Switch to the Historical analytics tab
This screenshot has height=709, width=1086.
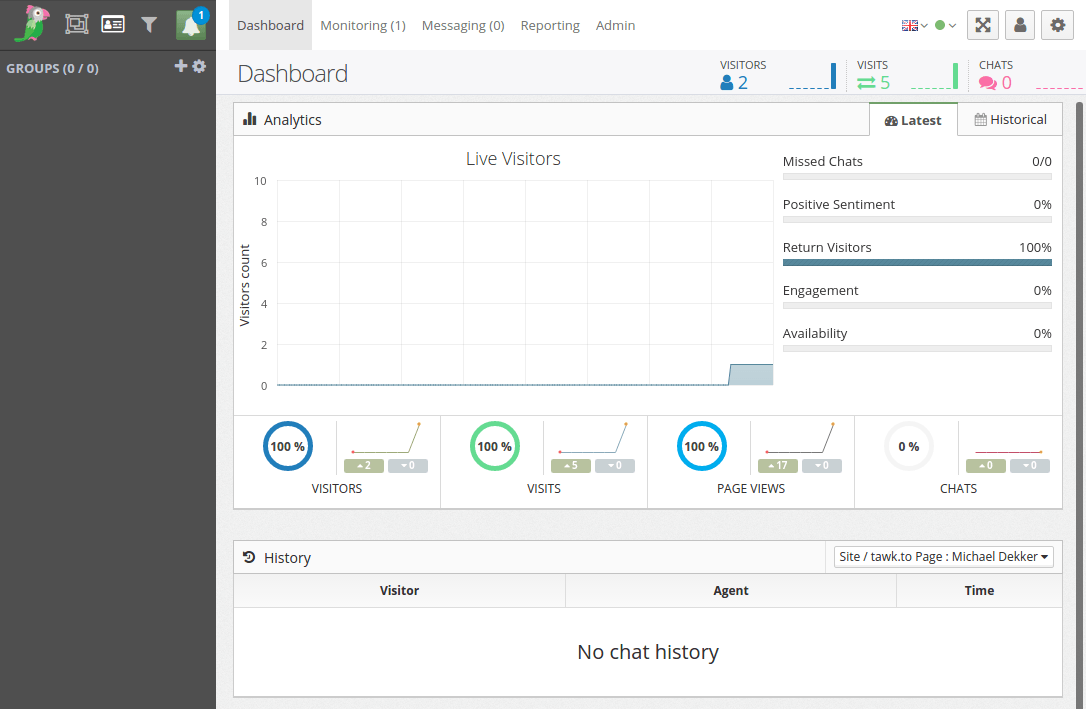[x=1010, y=119]
